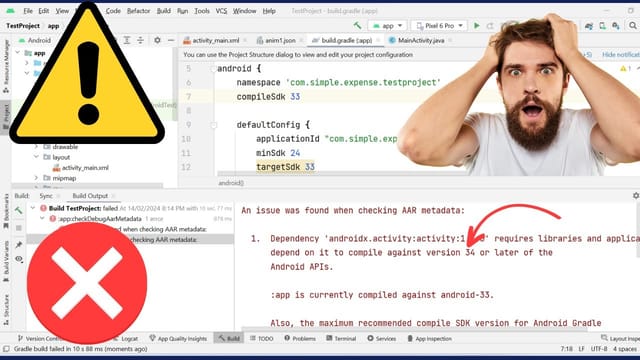640x360 pixels.
Task: Open the TODO tool window
Action: pyautogui.click(x=261, y=338)
